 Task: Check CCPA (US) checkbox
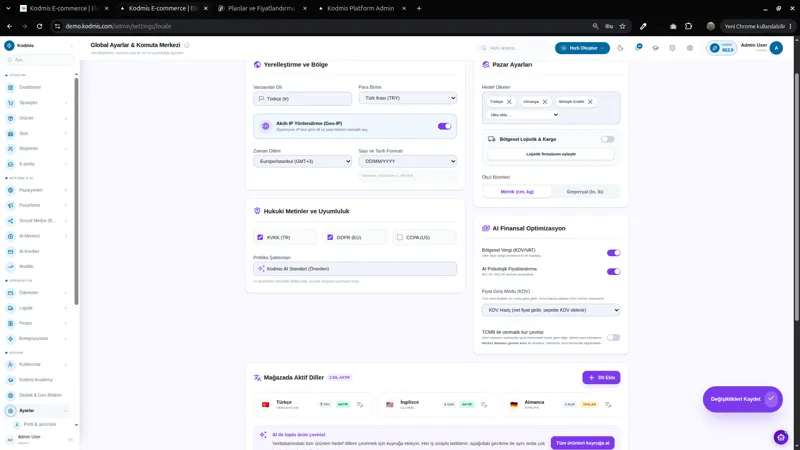400,237
